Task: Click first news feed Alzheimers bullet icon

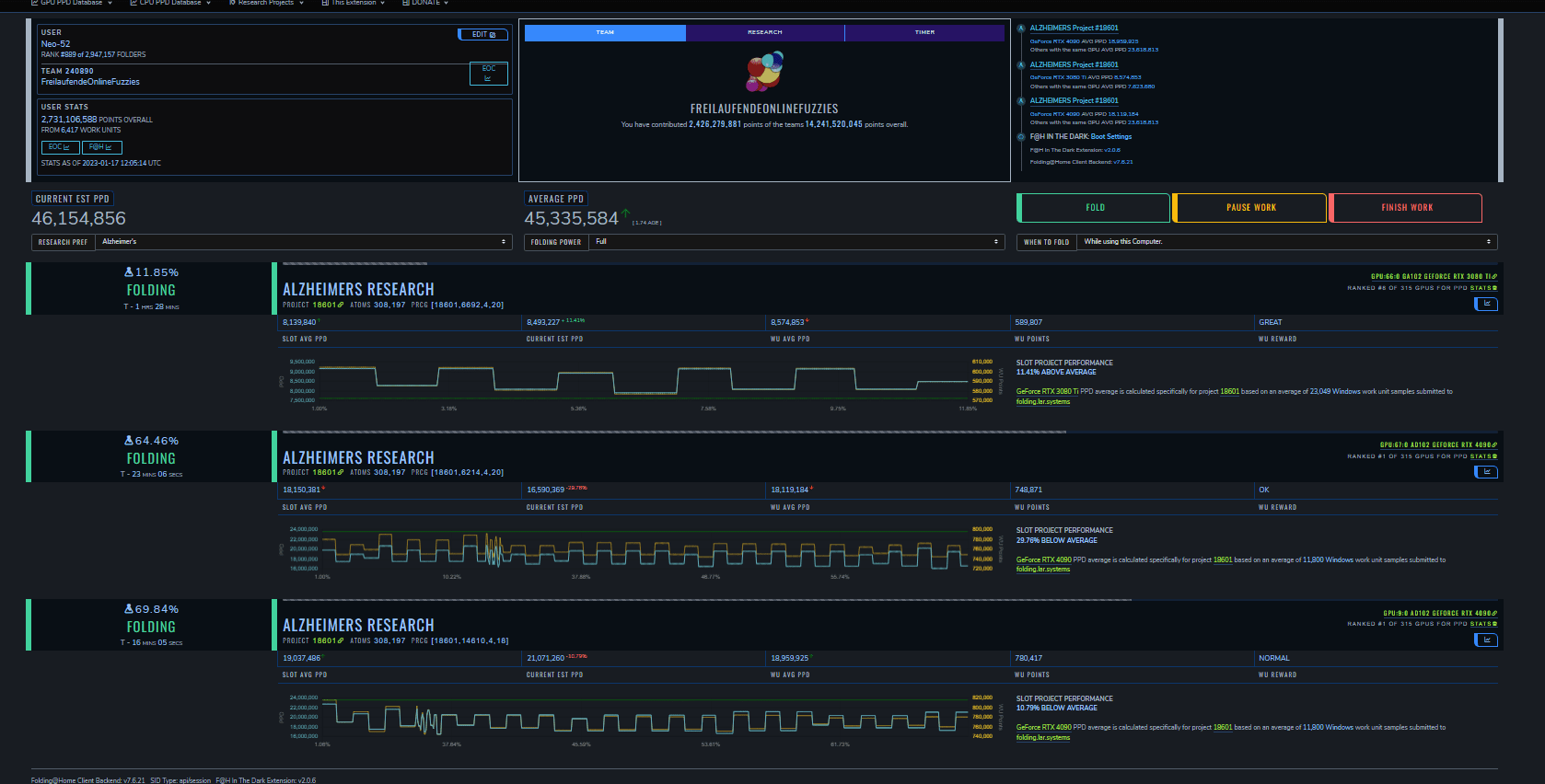Action: click(1020, 29)
